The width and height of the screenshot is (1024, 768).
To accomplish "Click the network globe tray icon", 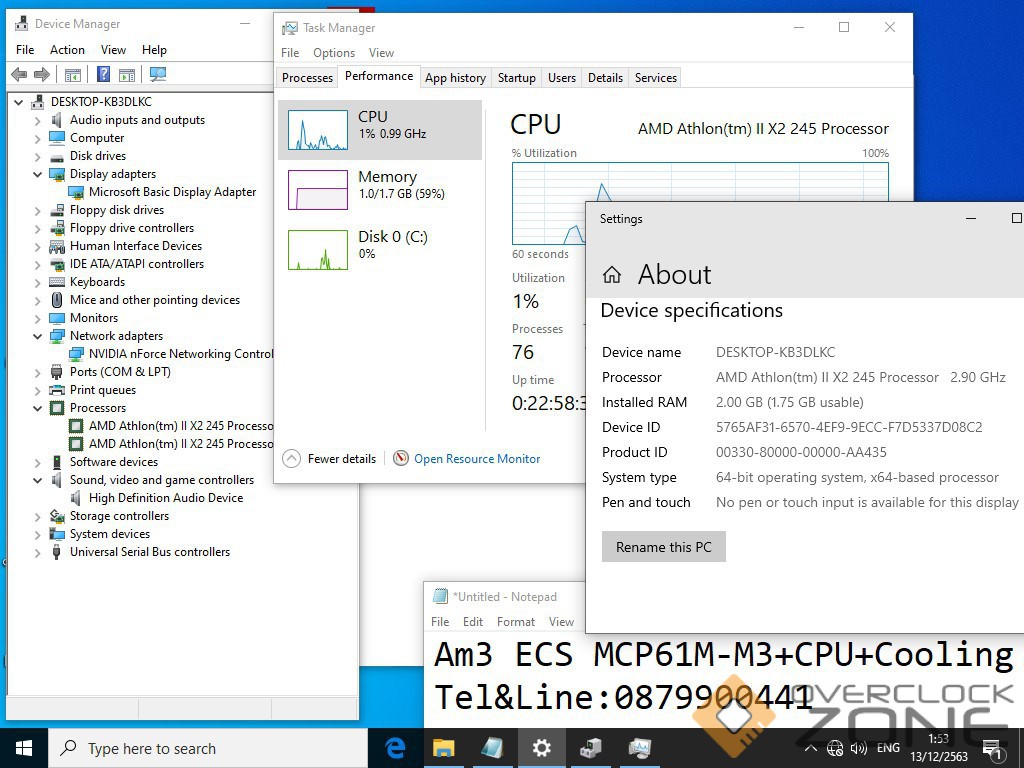I will pos(835,748).
